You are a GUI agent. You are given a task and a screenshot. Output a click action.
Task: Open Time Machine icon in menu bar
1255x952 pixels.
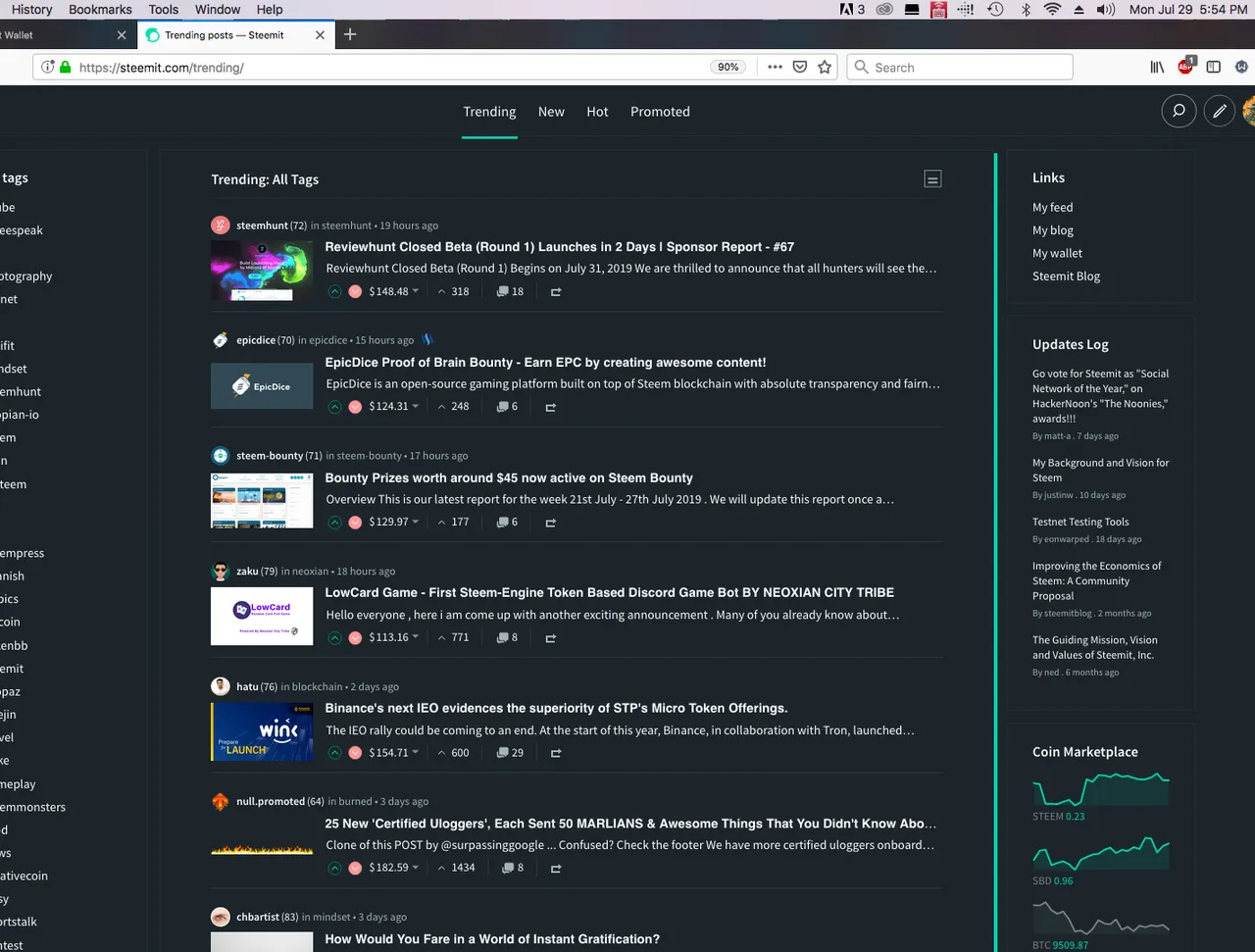click(995, 9)
